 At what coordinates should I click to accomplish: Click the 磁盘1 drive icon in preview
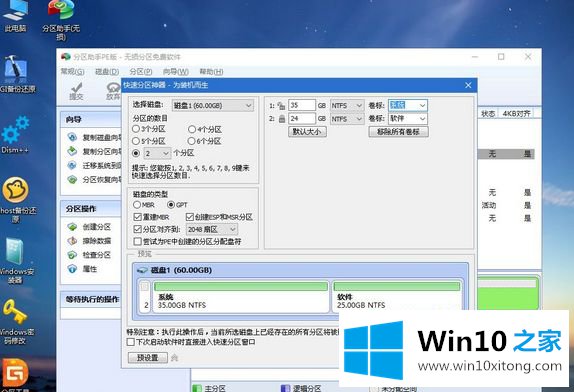coord(142,270)
